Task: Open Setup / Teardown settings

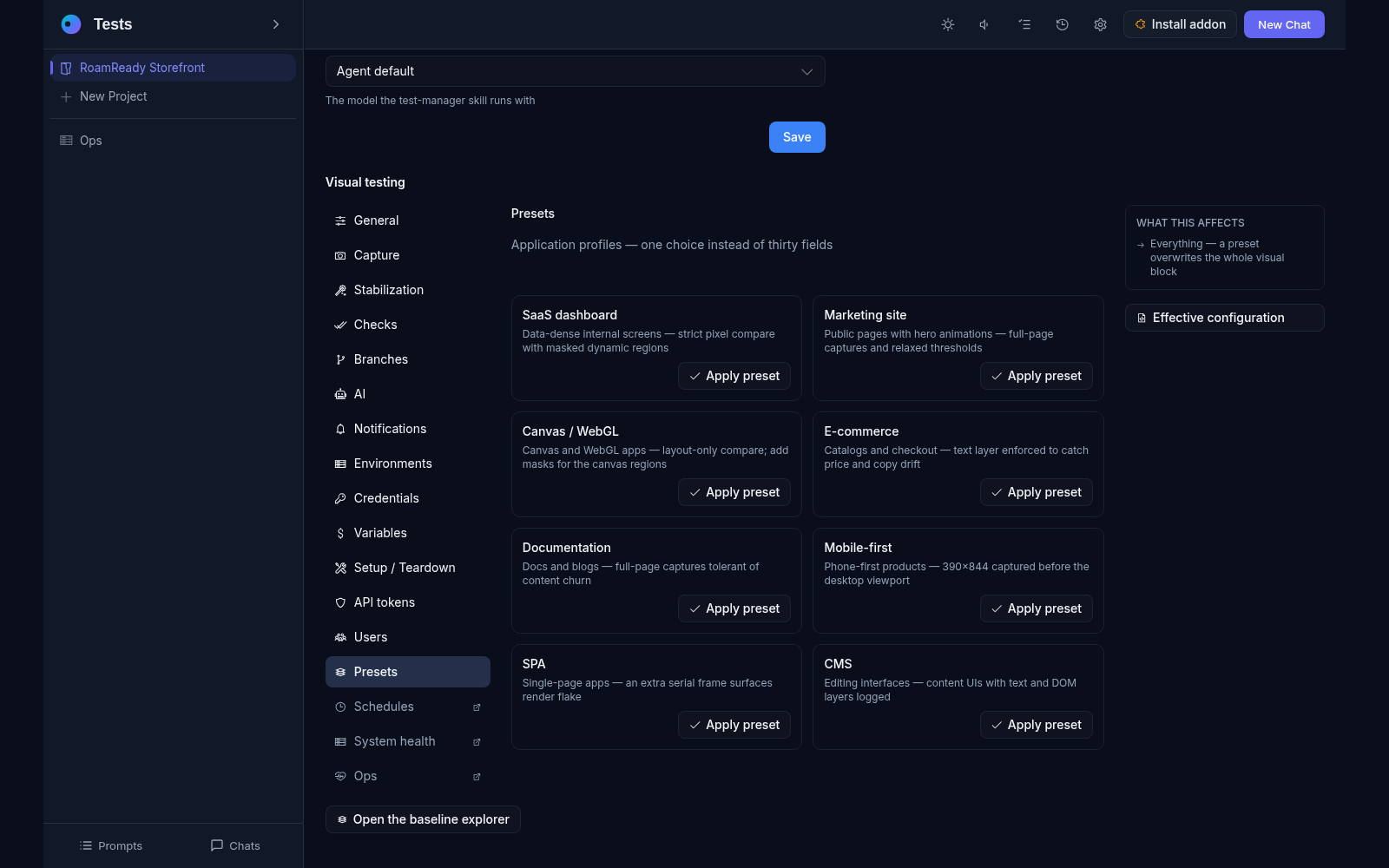Action: tap(408, 568)
